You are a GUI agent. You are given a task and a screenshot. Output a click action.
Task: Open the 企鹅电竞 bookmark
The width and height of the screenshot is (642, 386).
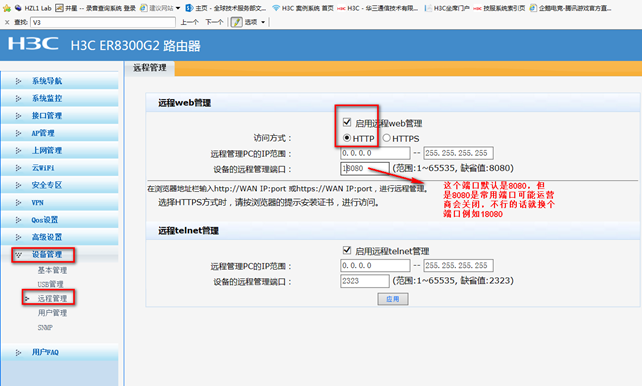tap(570, 8)
